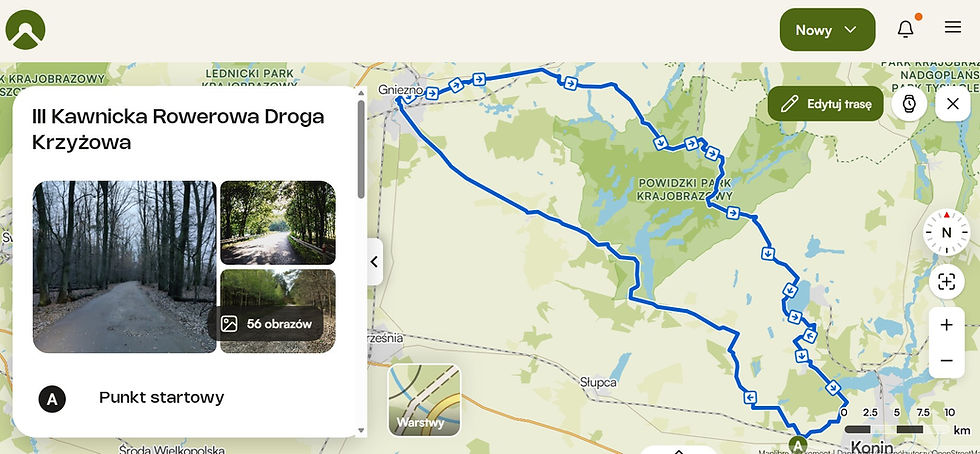
Task: Collapse the side panel with chevron
Action: [374, 261]
